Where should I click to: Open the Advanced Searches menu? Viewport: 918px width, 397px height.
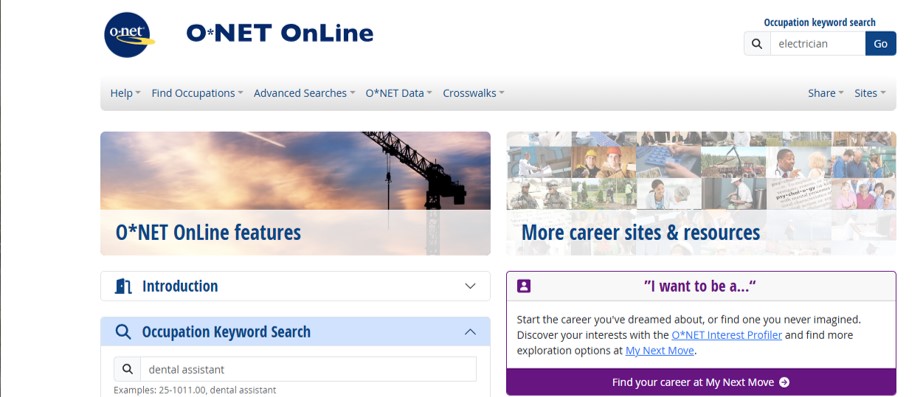304,93
